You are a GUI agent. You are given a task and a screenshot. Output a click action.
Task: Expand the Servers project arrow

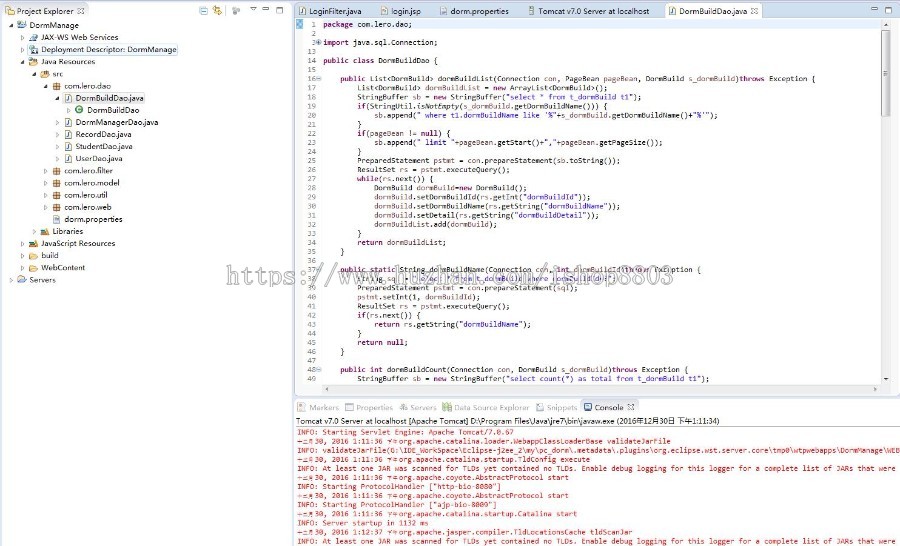click(x=11, y=280)
